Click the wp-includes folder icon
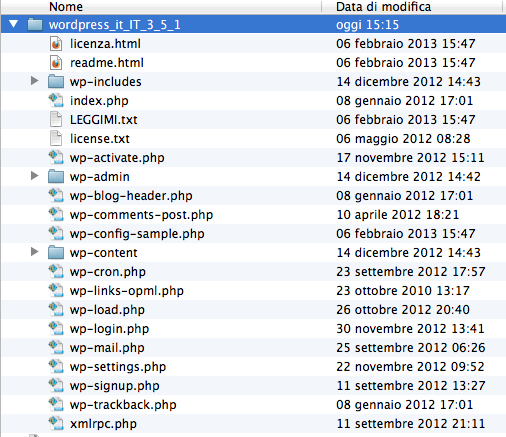 click(x=56, y=81)
